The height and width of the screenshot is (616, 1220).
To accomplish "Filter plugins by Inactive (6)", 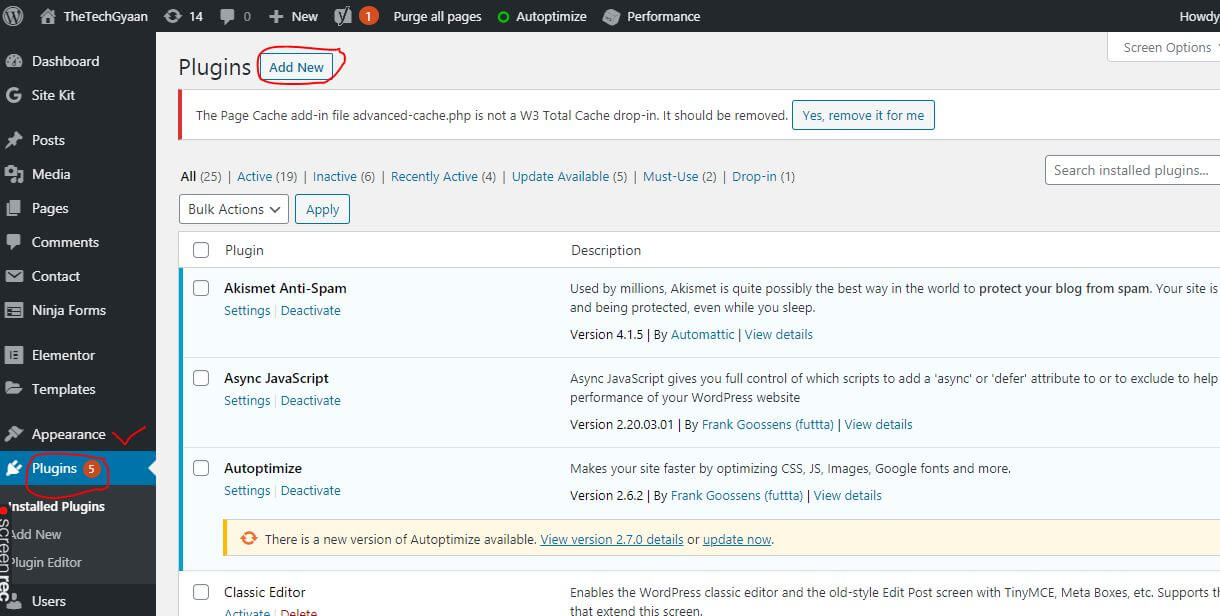I will pyautogui.click(x=344, y=176).
